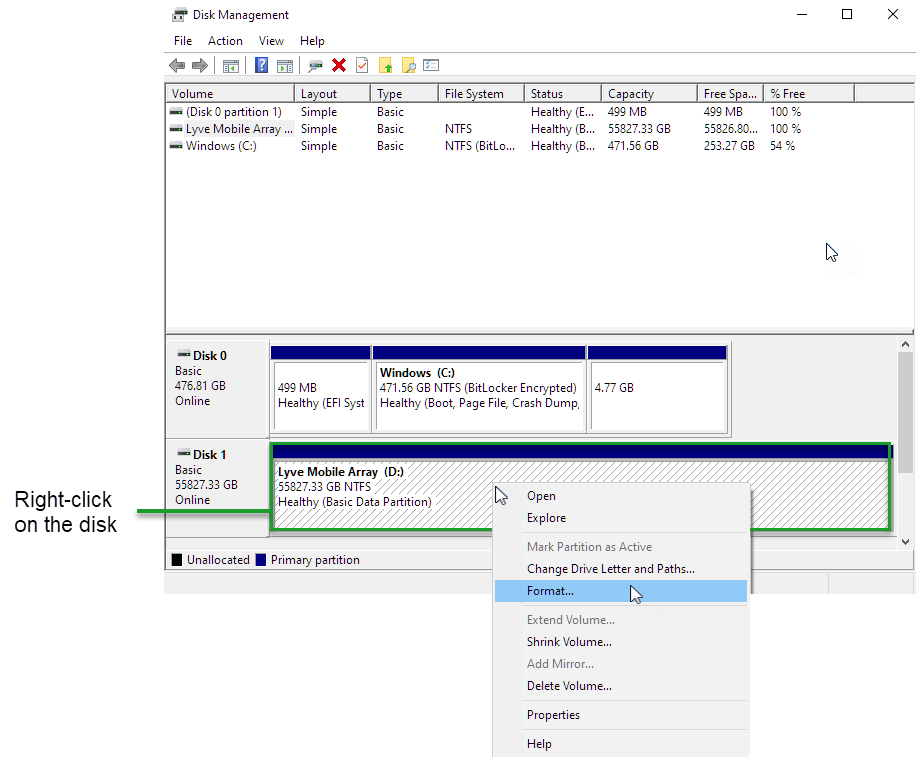Click the yellow folder with magnifier icon
Image resolution: width=916 pixels, height=760 pixels.
(x=409, y=66)
